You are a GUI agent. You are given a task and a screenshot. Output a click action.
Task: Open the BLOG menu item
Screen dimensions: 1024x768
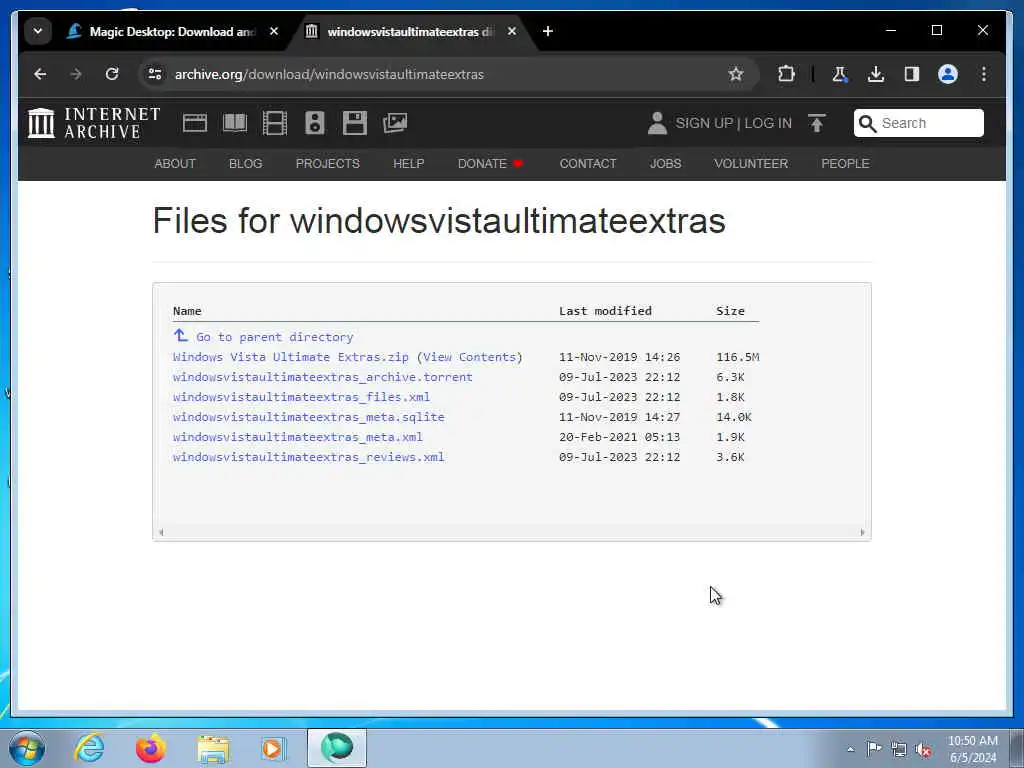coord(246,164)
